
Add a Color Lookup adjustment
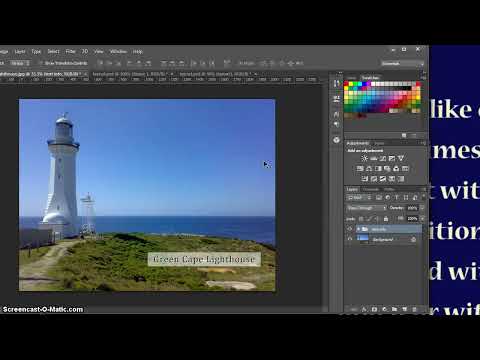405,169
